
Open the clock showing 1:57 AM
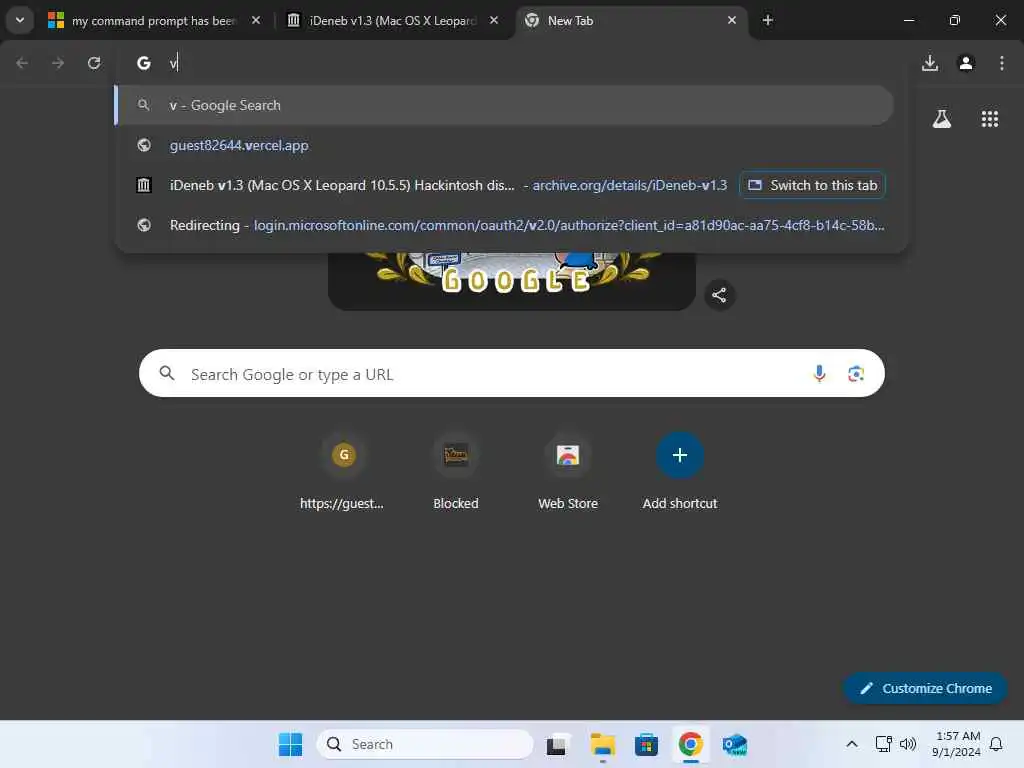pyautogui.click(x=956, y=744)
